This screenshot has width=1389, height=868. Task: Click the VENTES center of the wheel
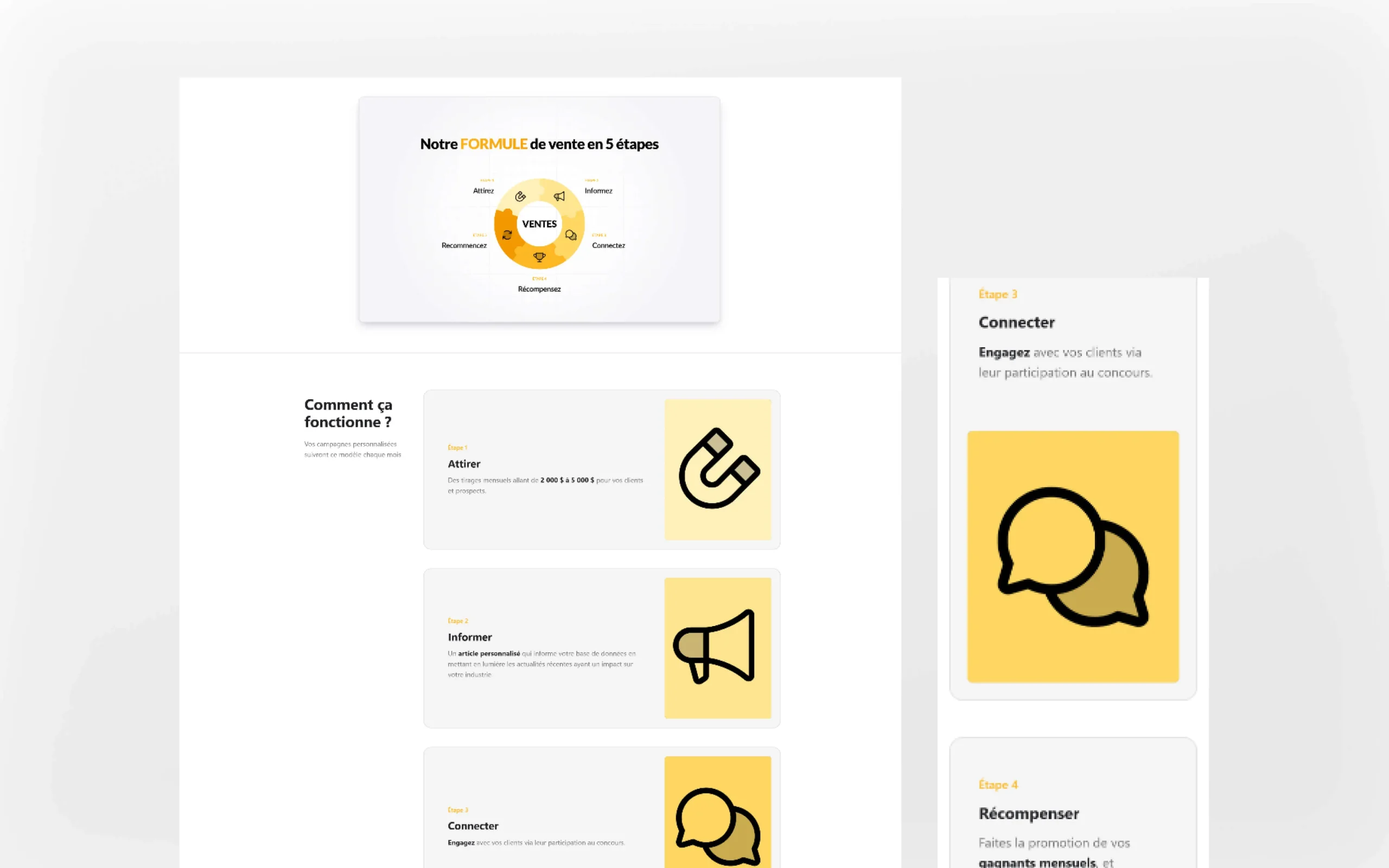tap(539, 224)
